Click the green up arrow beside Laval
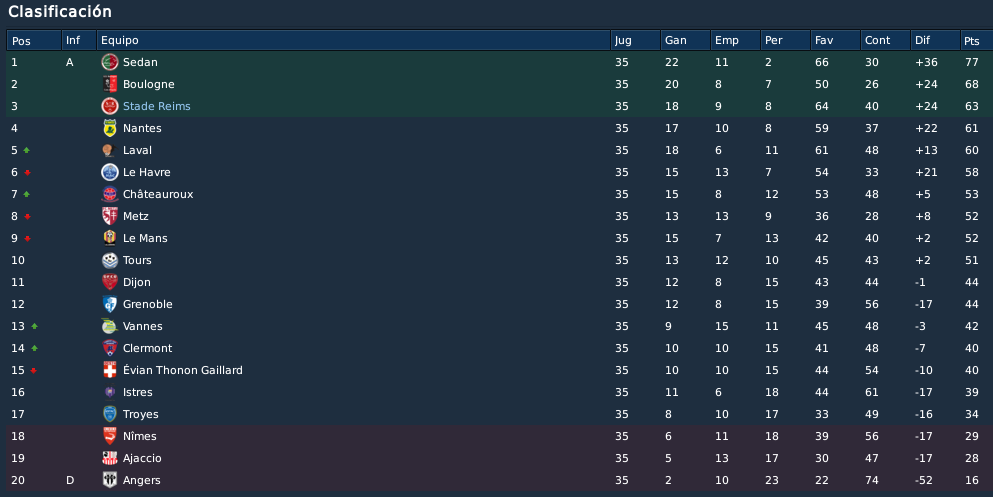This screenshot has width=993, height=497. click(x=27, y=150)
